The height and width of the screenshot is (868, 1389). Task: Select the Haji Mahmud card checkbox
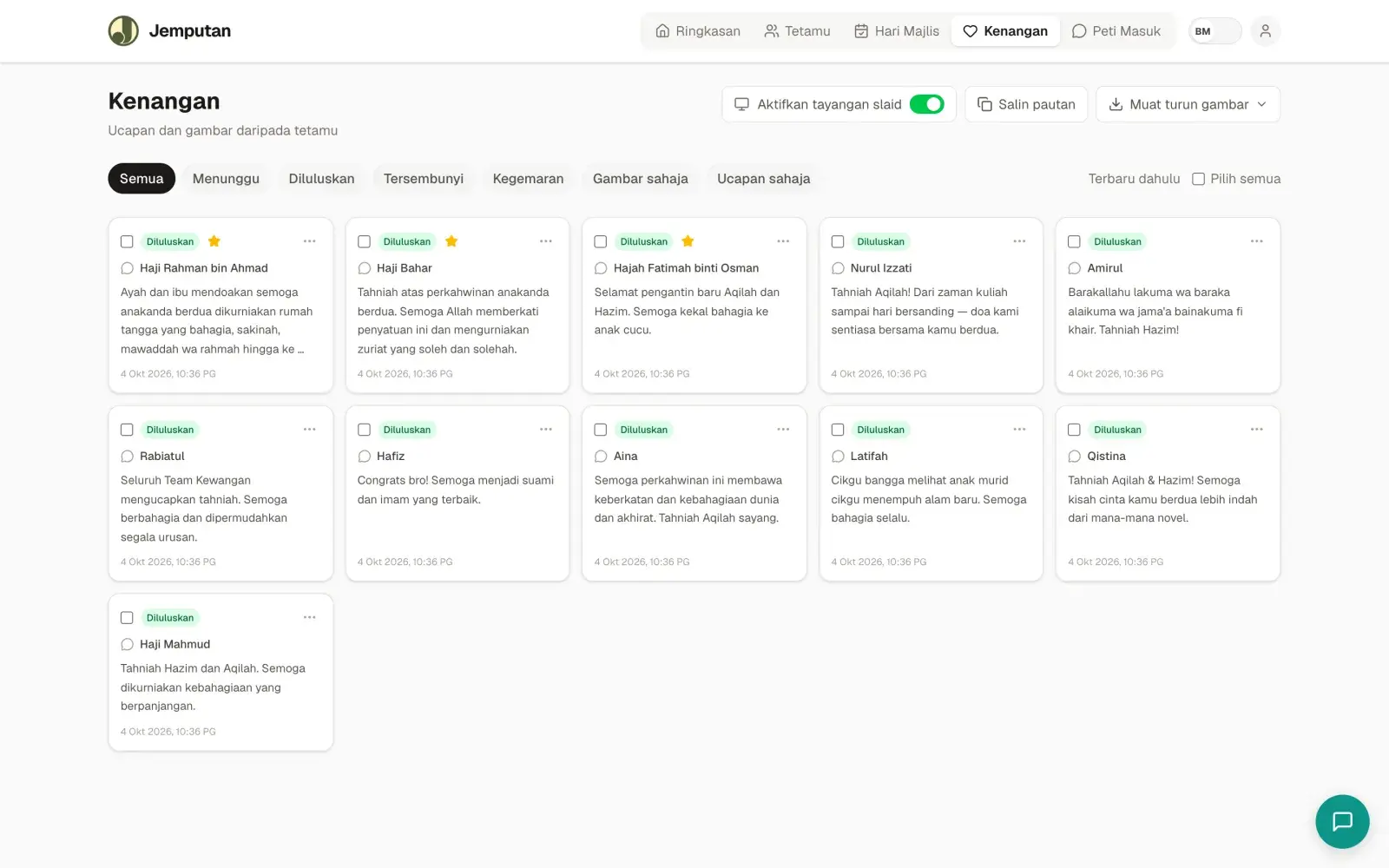tap(127, 618)
